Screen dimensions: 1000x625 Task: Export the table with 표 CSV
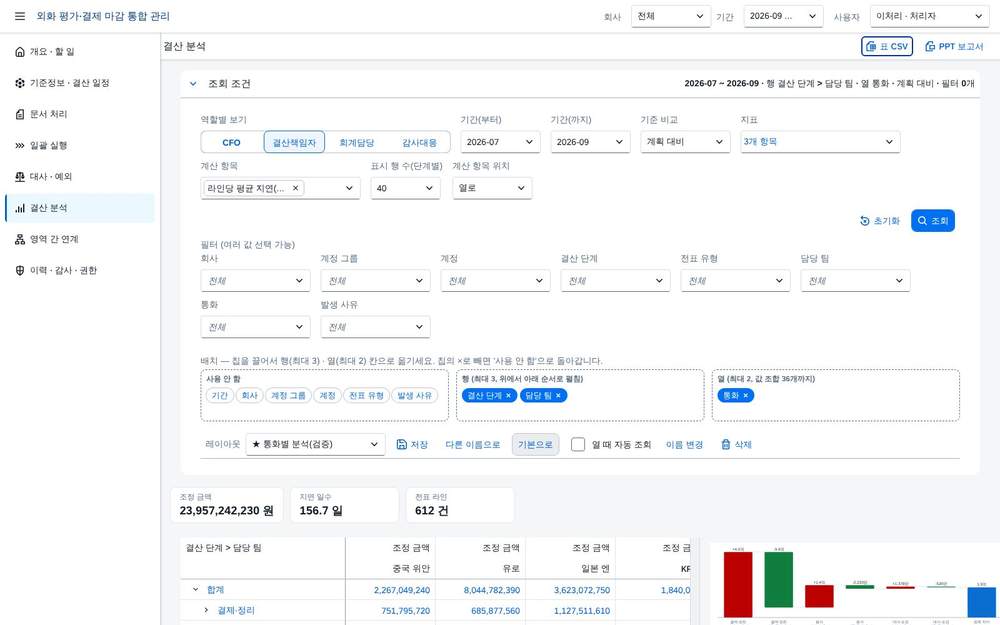886,47
